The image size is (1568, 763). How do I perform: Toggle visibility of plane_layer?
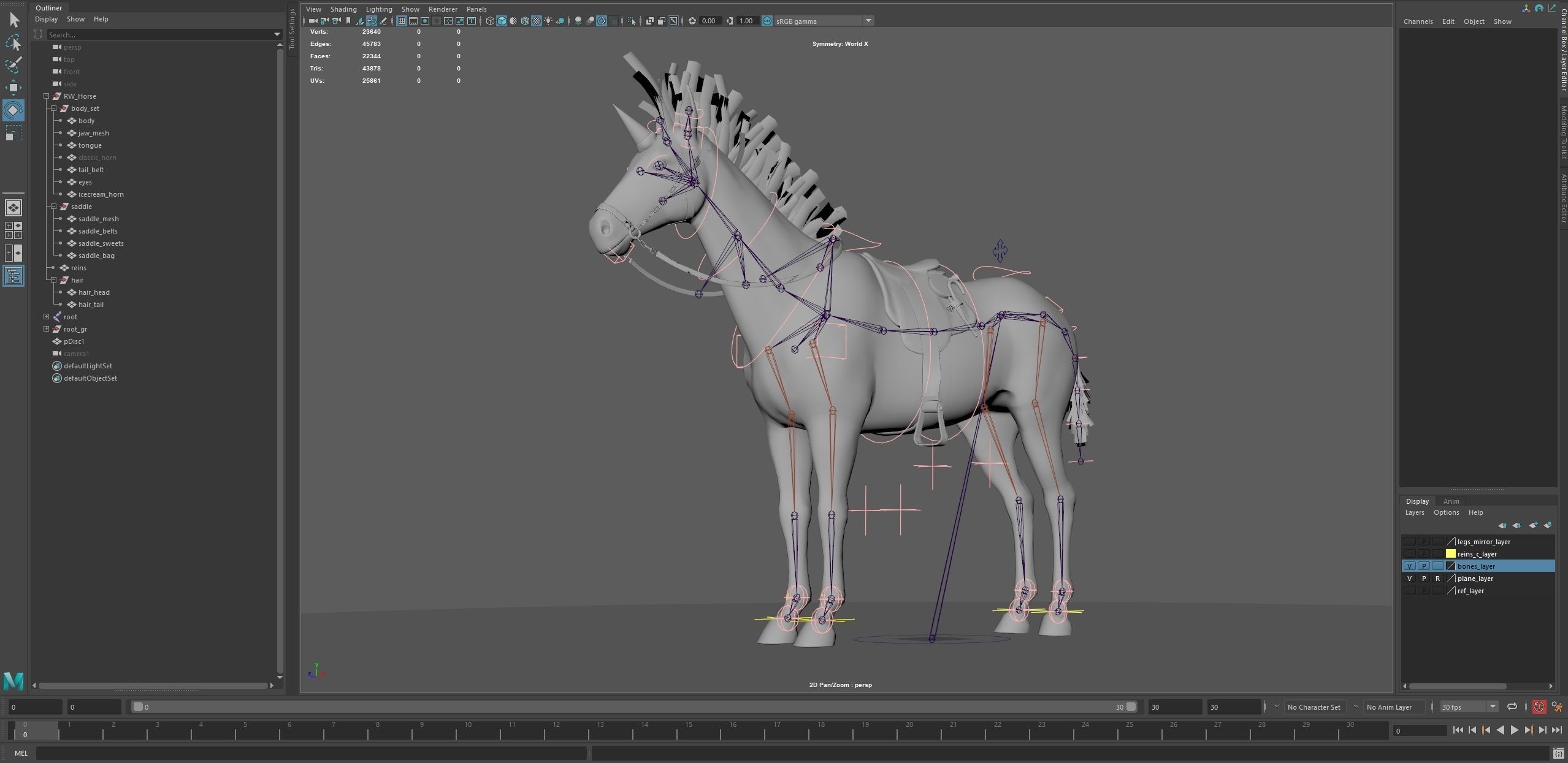coord(1409,579)
